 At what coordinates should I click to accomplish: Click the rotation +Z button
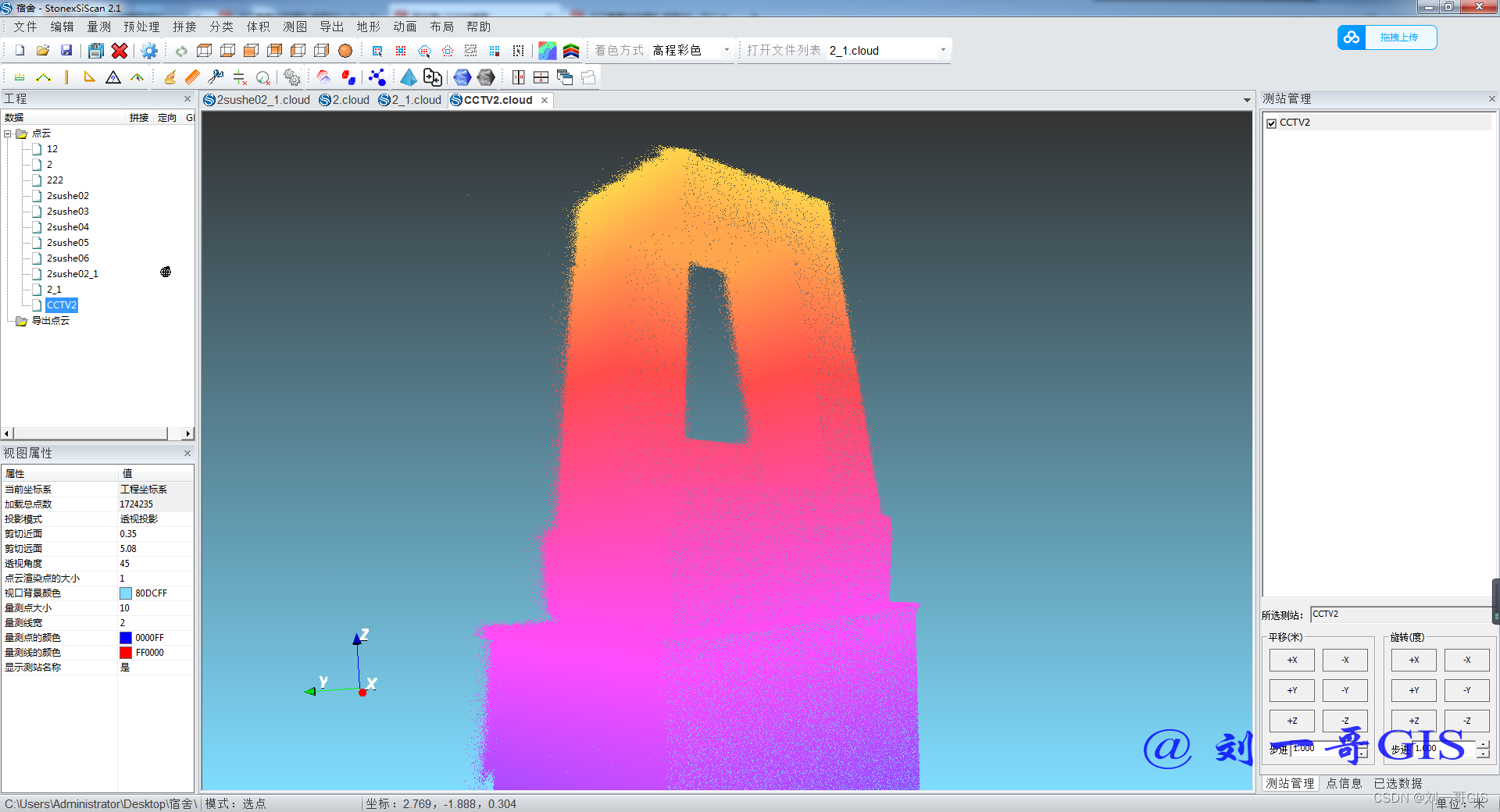coord(1414,721)
